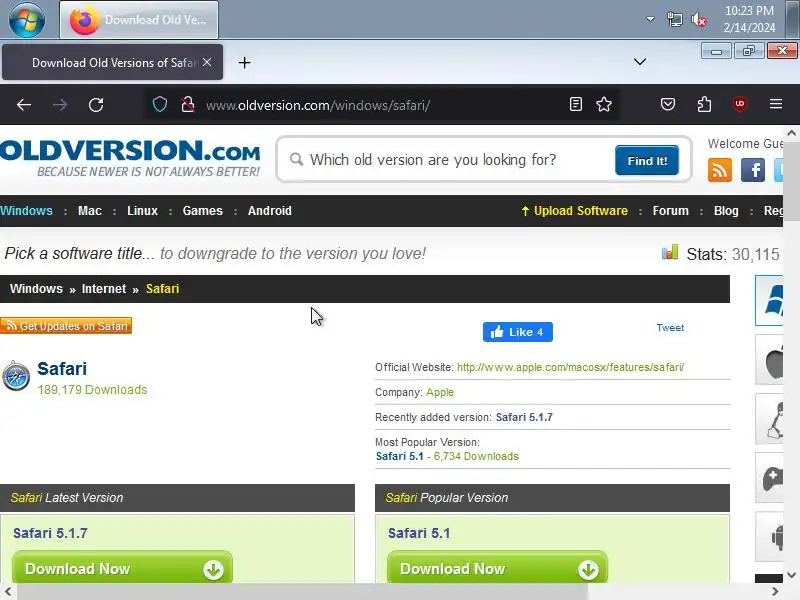Screen dimensions: 800x600
Task: Bookmark this page with star icon
Action: (604, 105)
